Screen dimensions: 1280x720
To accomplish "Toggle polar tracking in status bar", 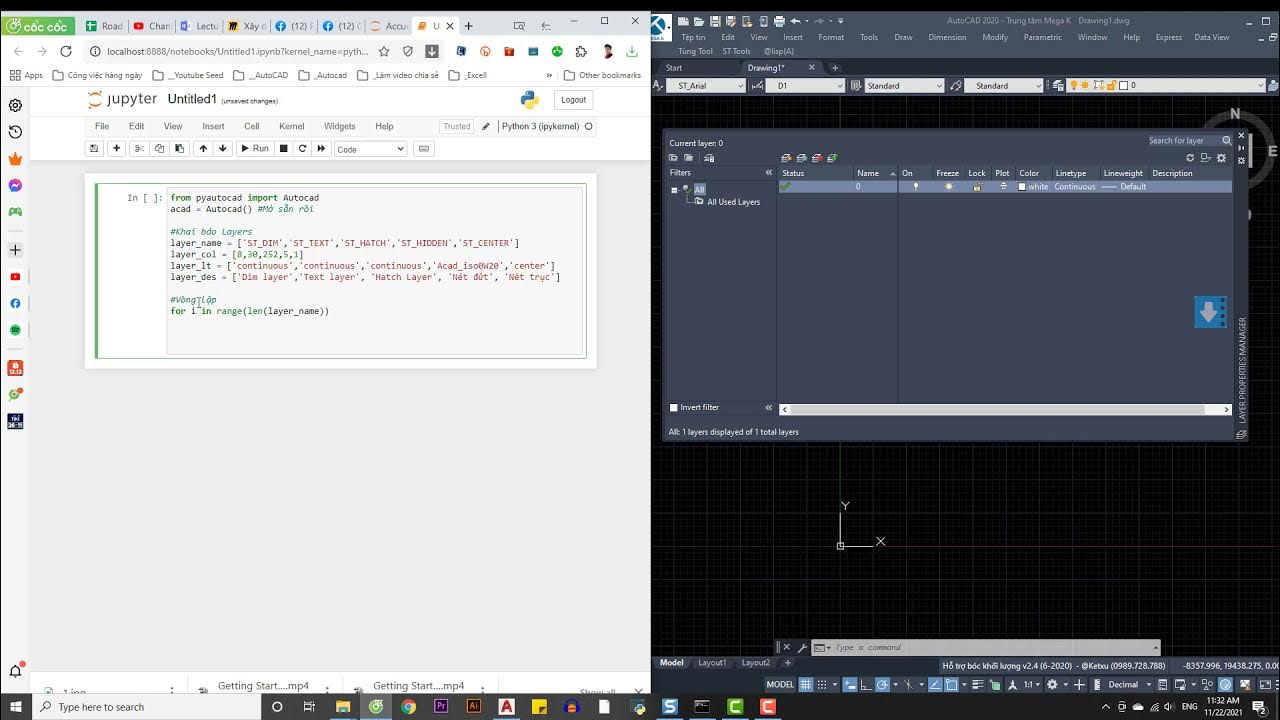I will tap(882, 685).
